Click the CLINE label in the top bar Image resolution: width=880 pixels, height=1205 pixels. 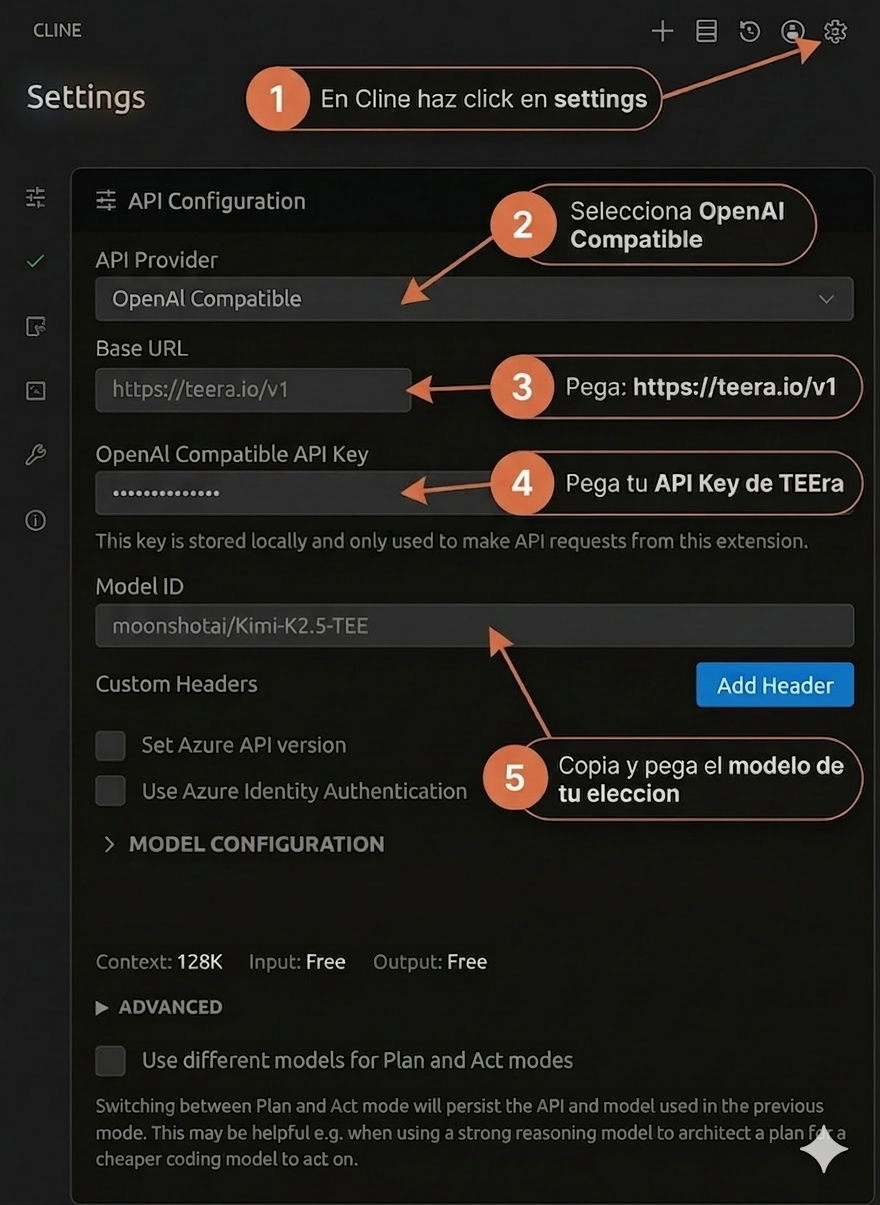coord(57,30)
